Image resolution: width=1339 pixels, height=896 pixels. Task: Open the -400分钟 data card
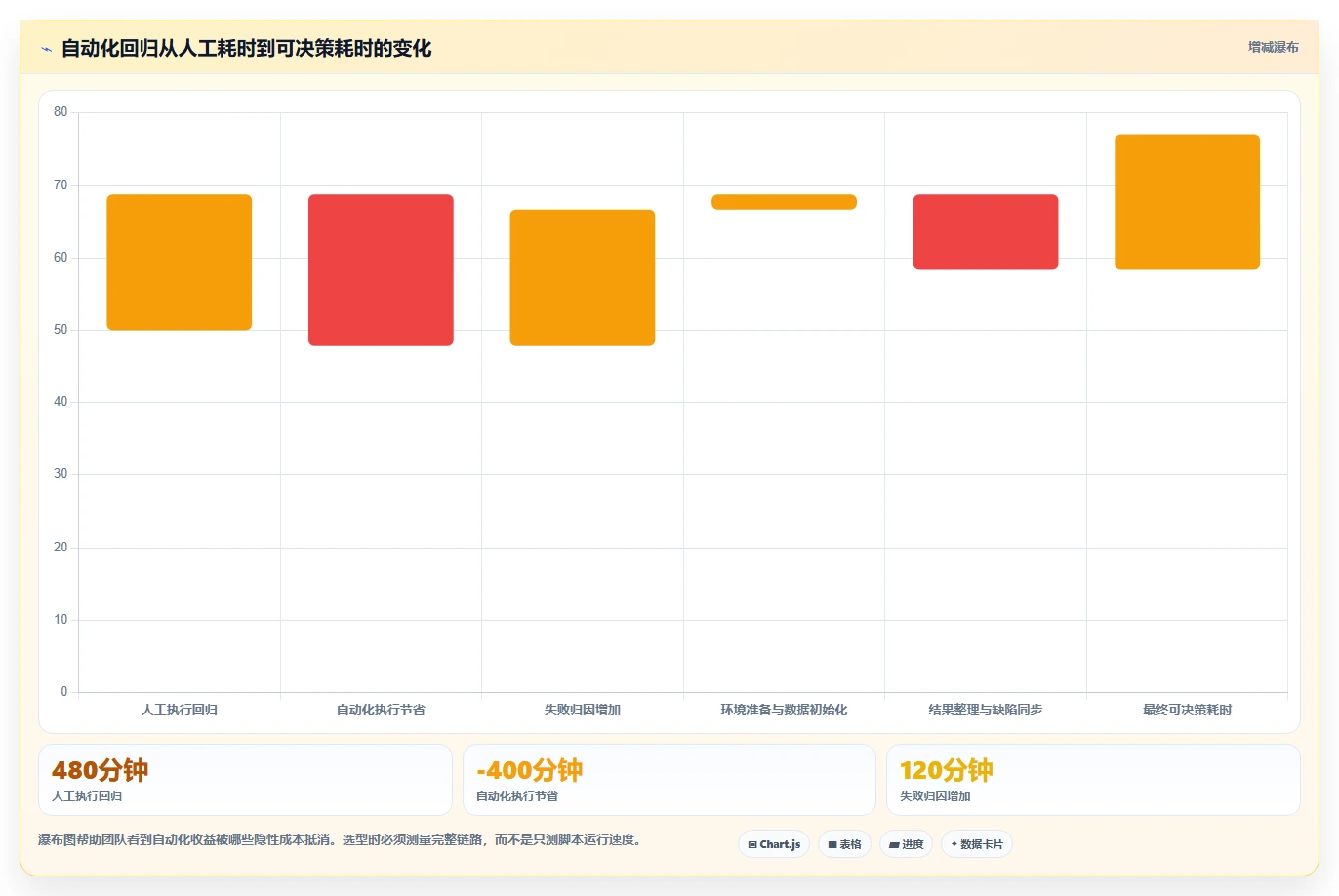click(669, 780)
